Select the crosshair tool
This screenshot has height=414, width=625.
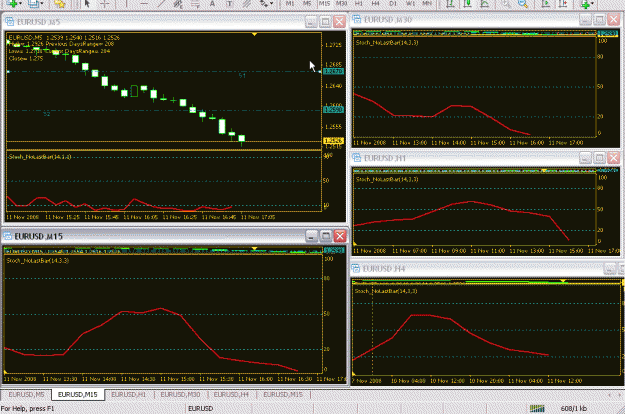(104, 4)
